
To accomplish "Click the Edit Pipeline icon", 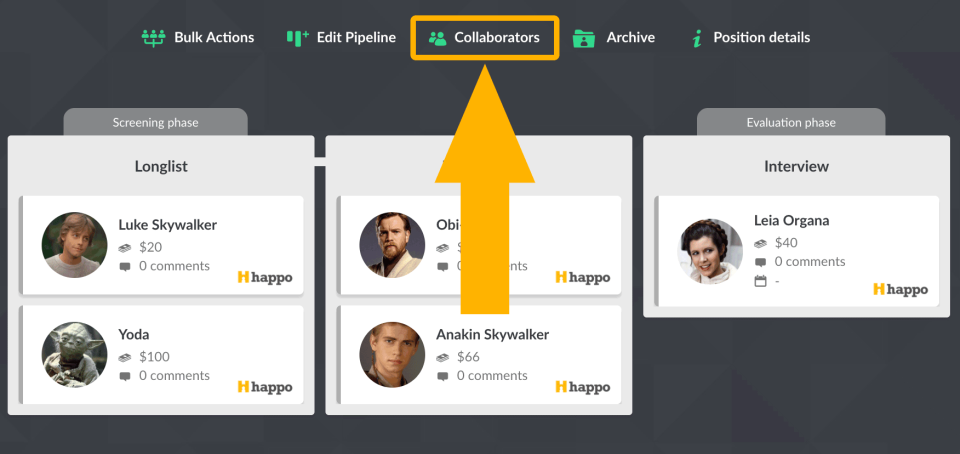I will coord(297,38).
